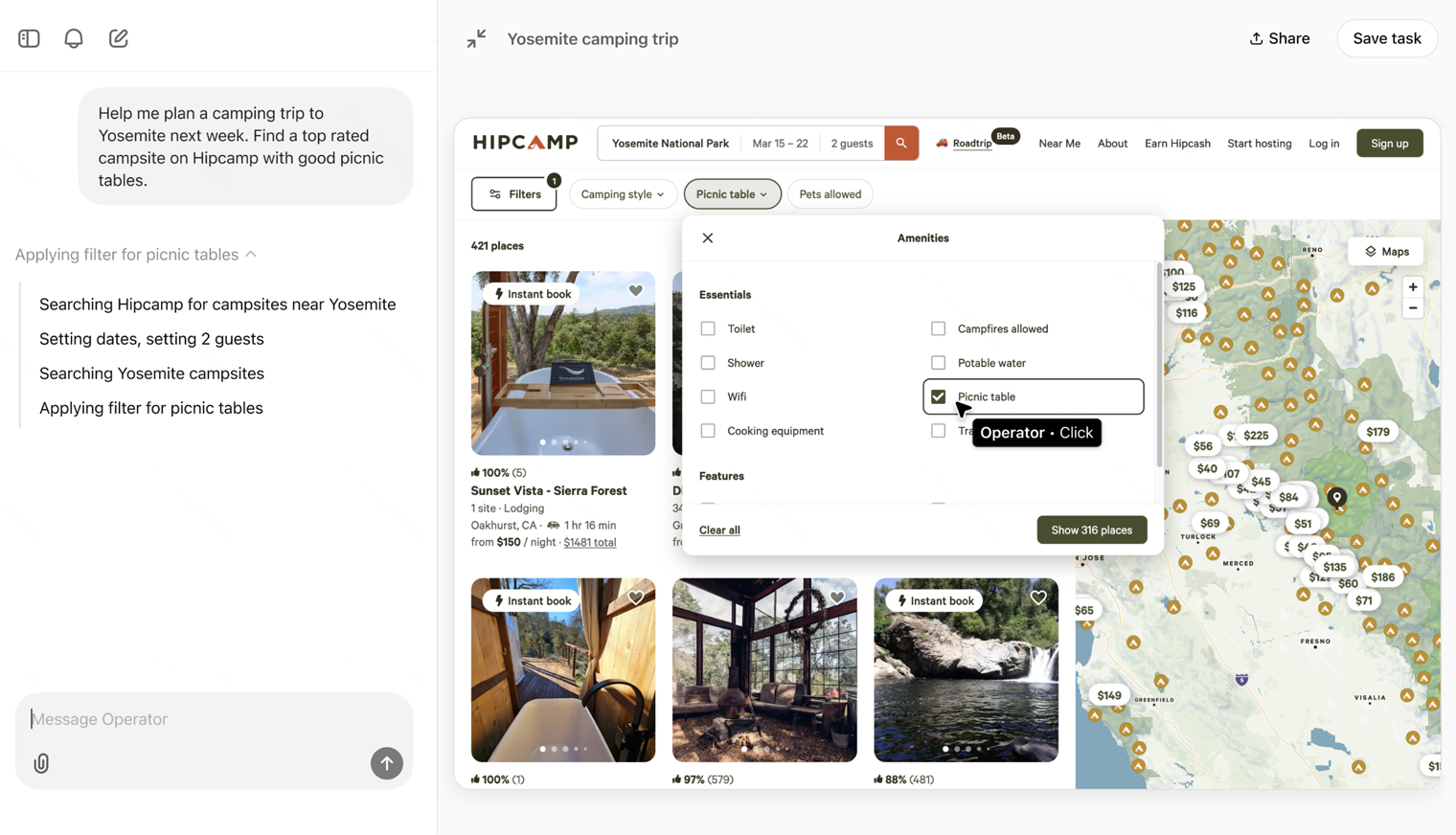Select the $125 price marker on map

[1184, 286]
